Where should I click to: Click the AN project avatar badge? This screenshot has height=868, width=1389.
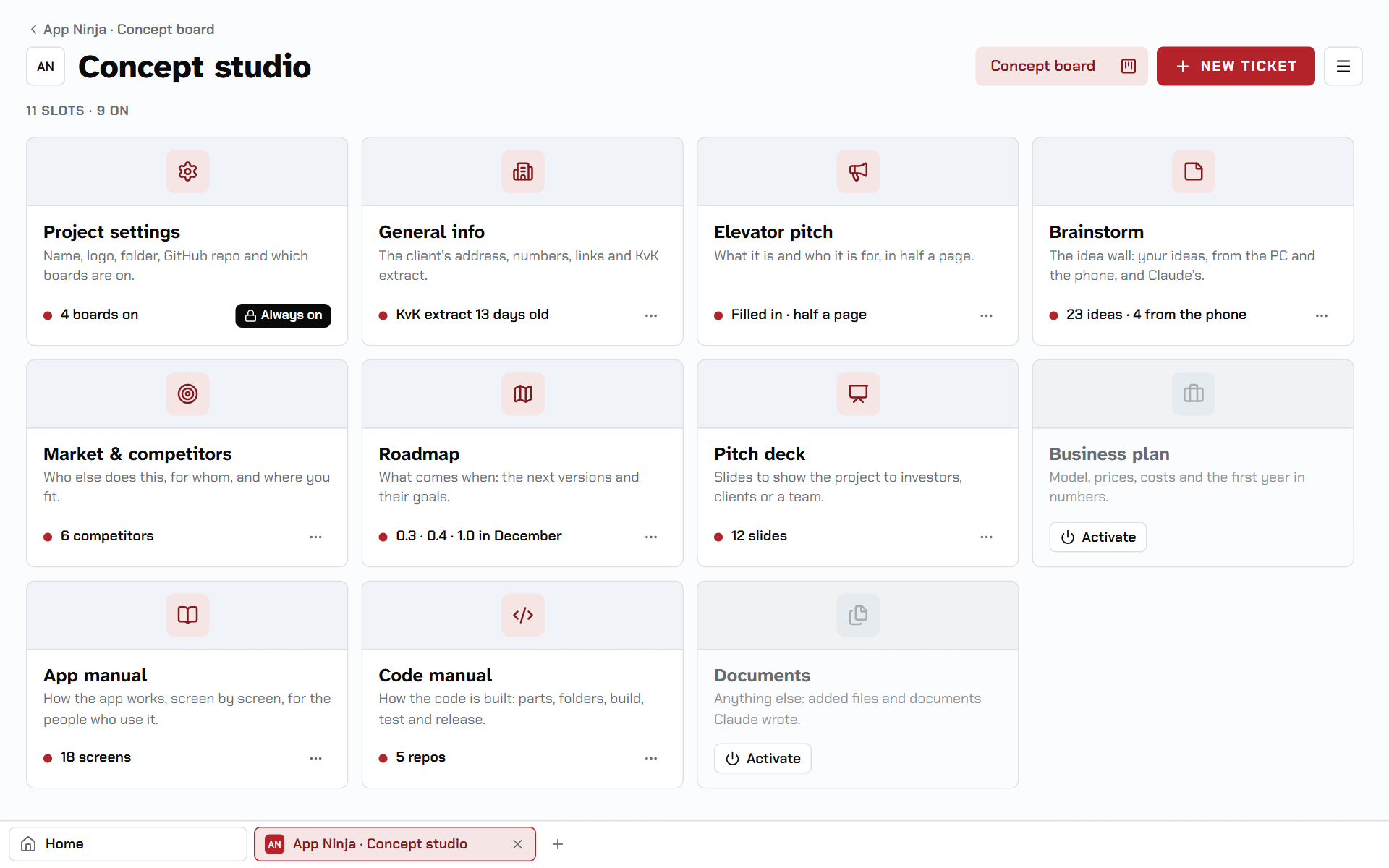pos(46,67)
